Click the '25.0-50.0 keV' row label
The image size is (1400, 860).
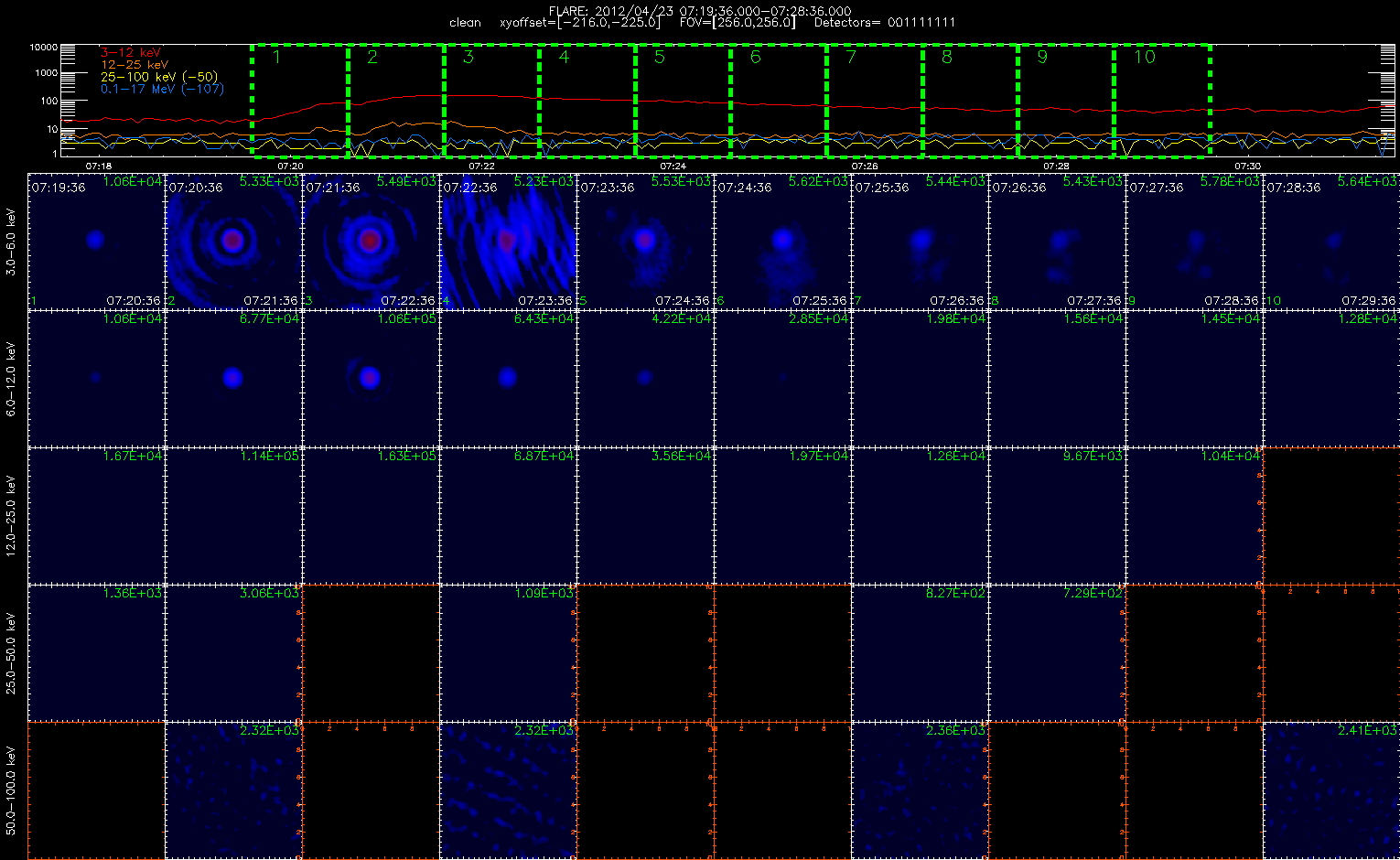[11, 652]
